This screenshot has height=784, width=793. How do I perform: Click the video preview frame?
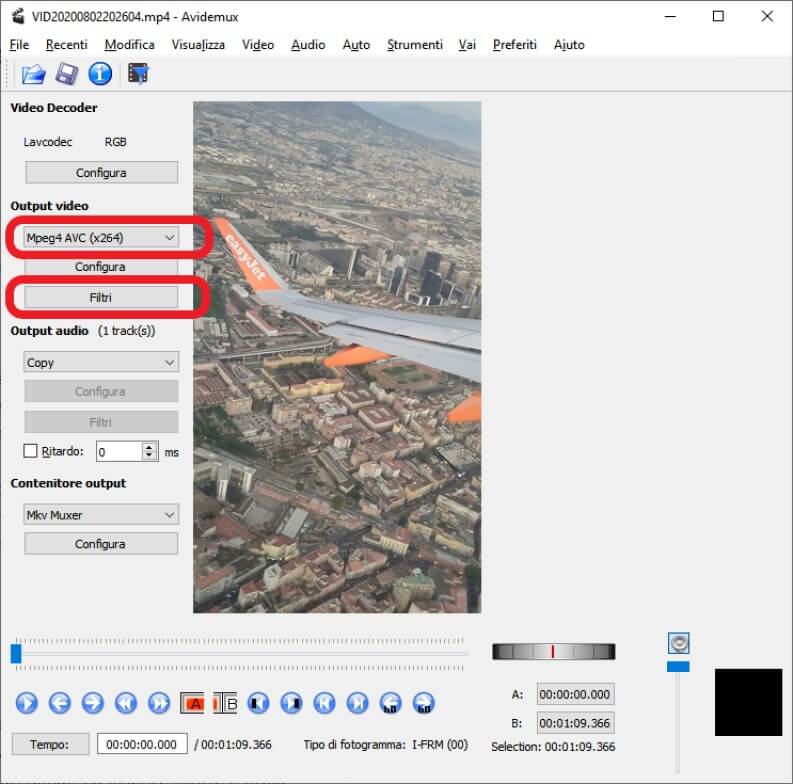point(337,357)
